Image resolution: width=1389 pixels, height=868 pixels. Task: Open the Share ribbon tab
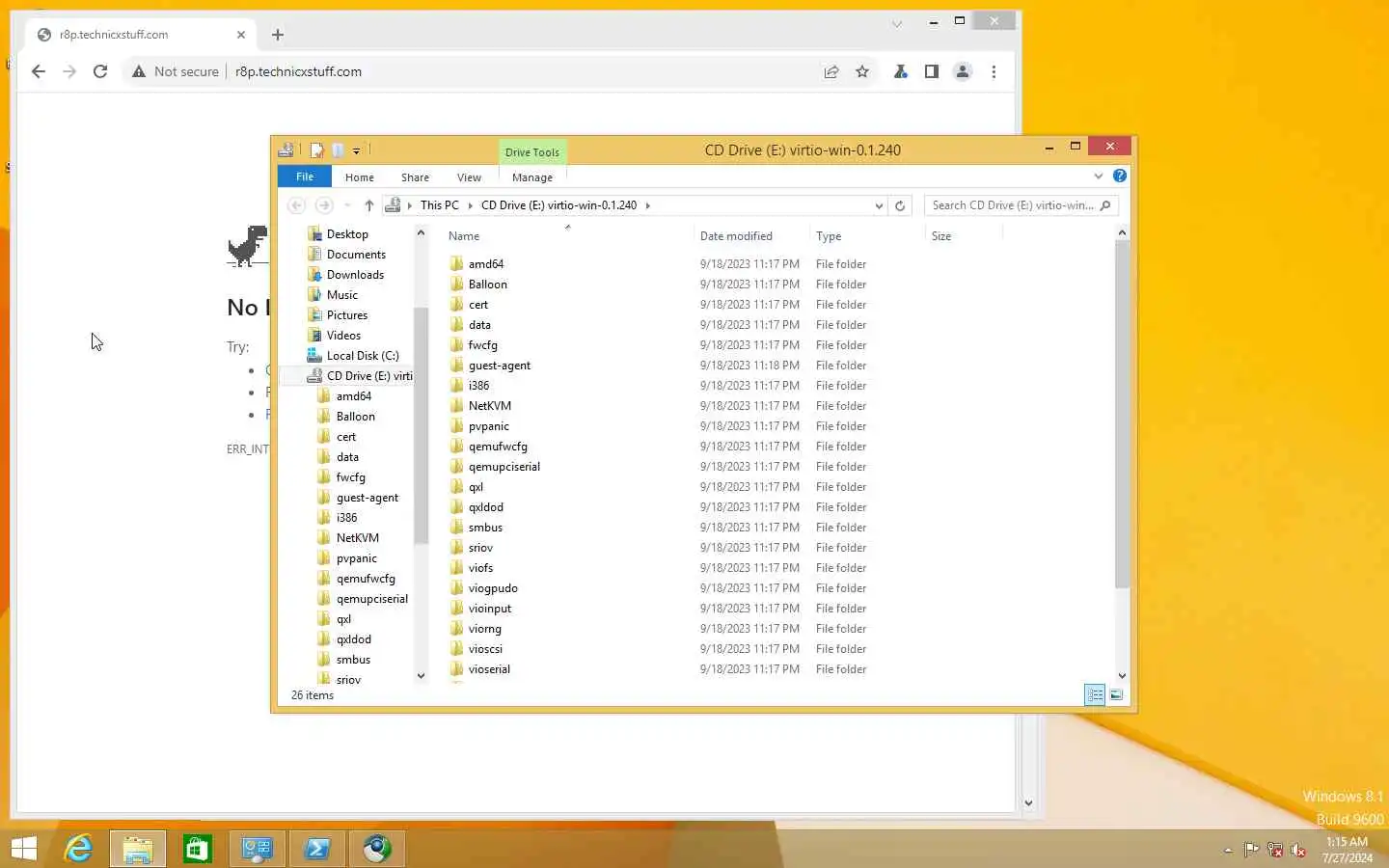click(x=415, y=177)
